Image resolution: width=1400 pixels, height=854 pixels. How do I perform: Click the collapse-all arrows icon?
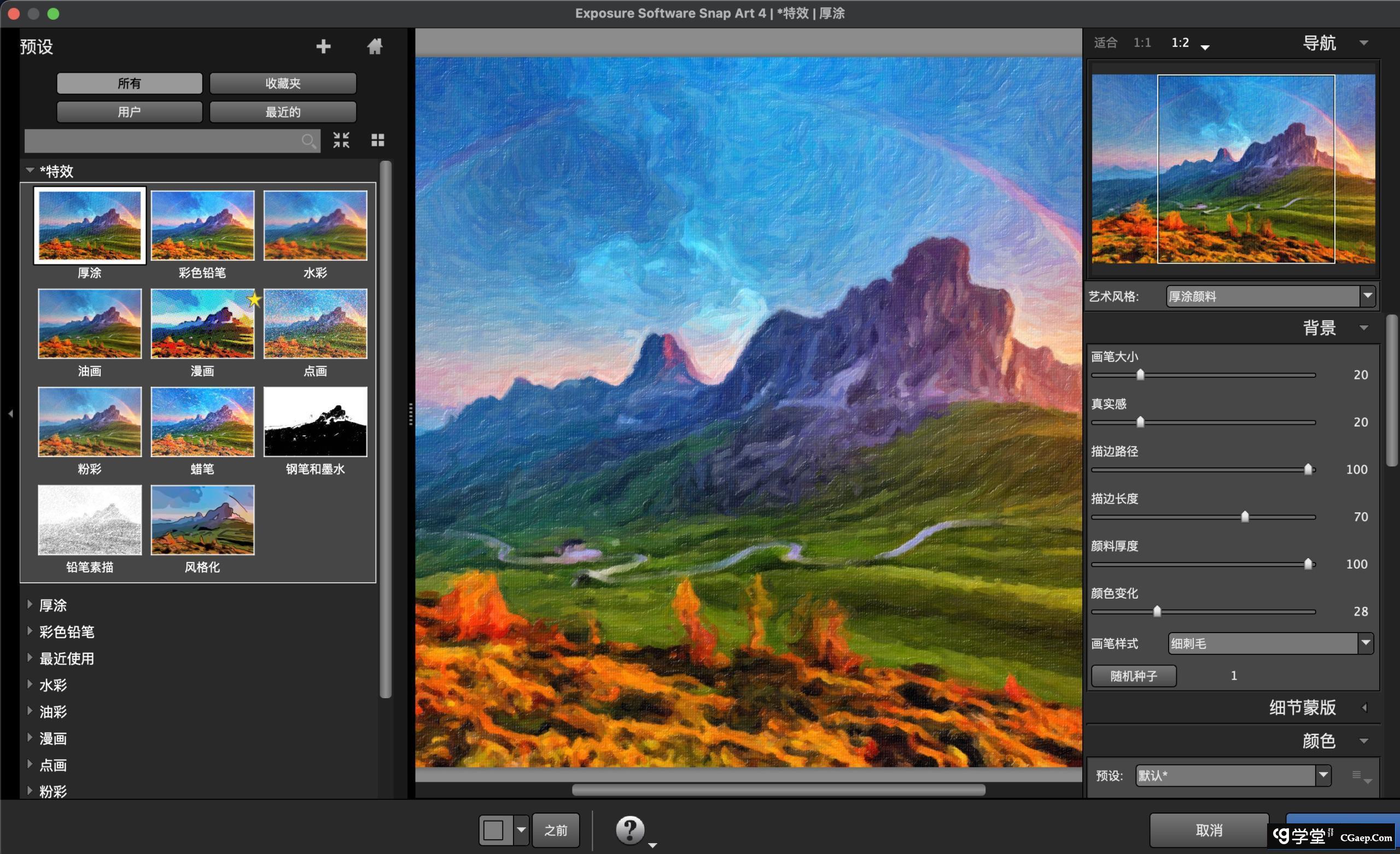click(x=341, y=140)
